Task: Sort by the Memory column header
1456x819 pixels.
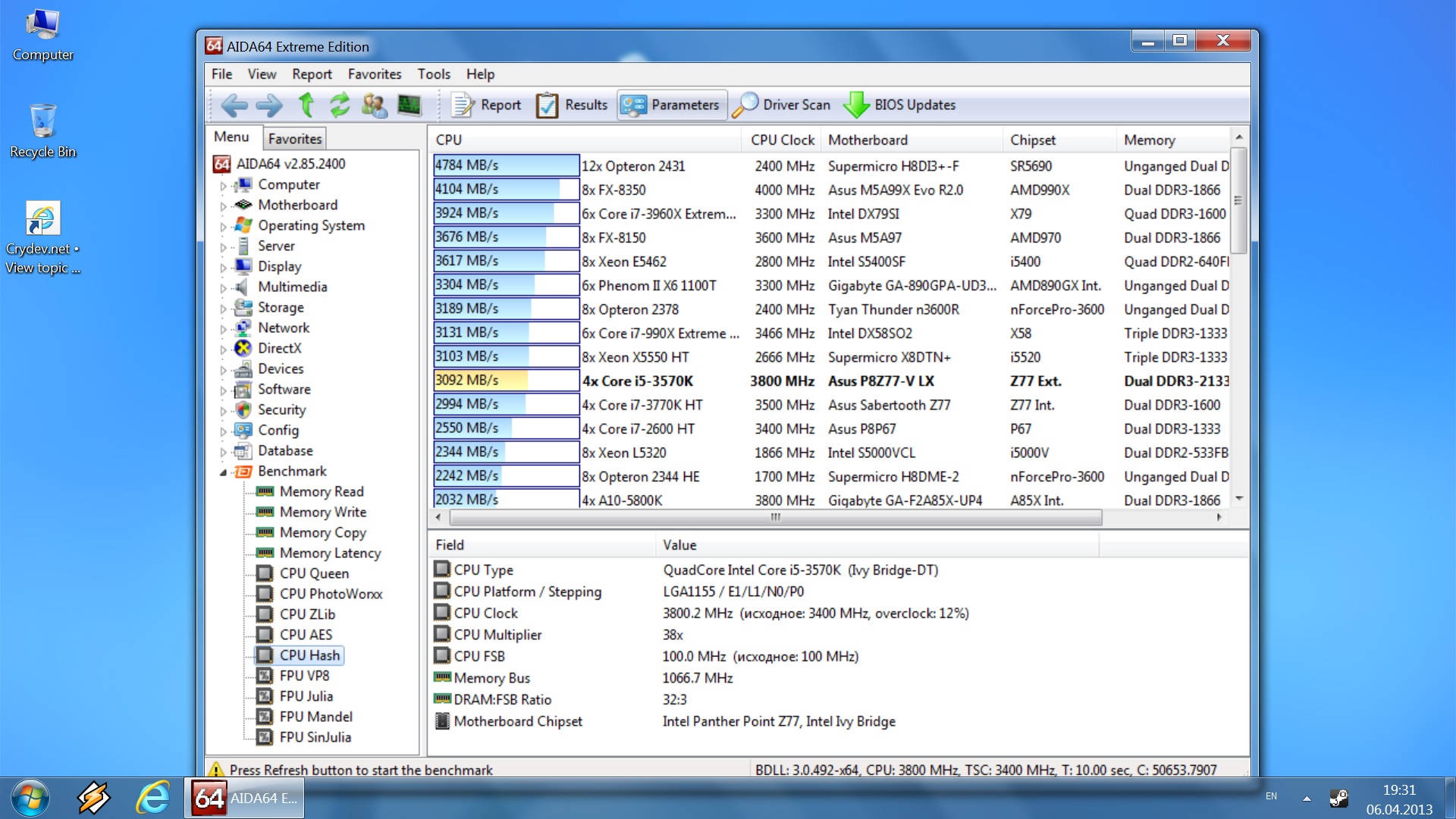Action: click(1174, 140)
